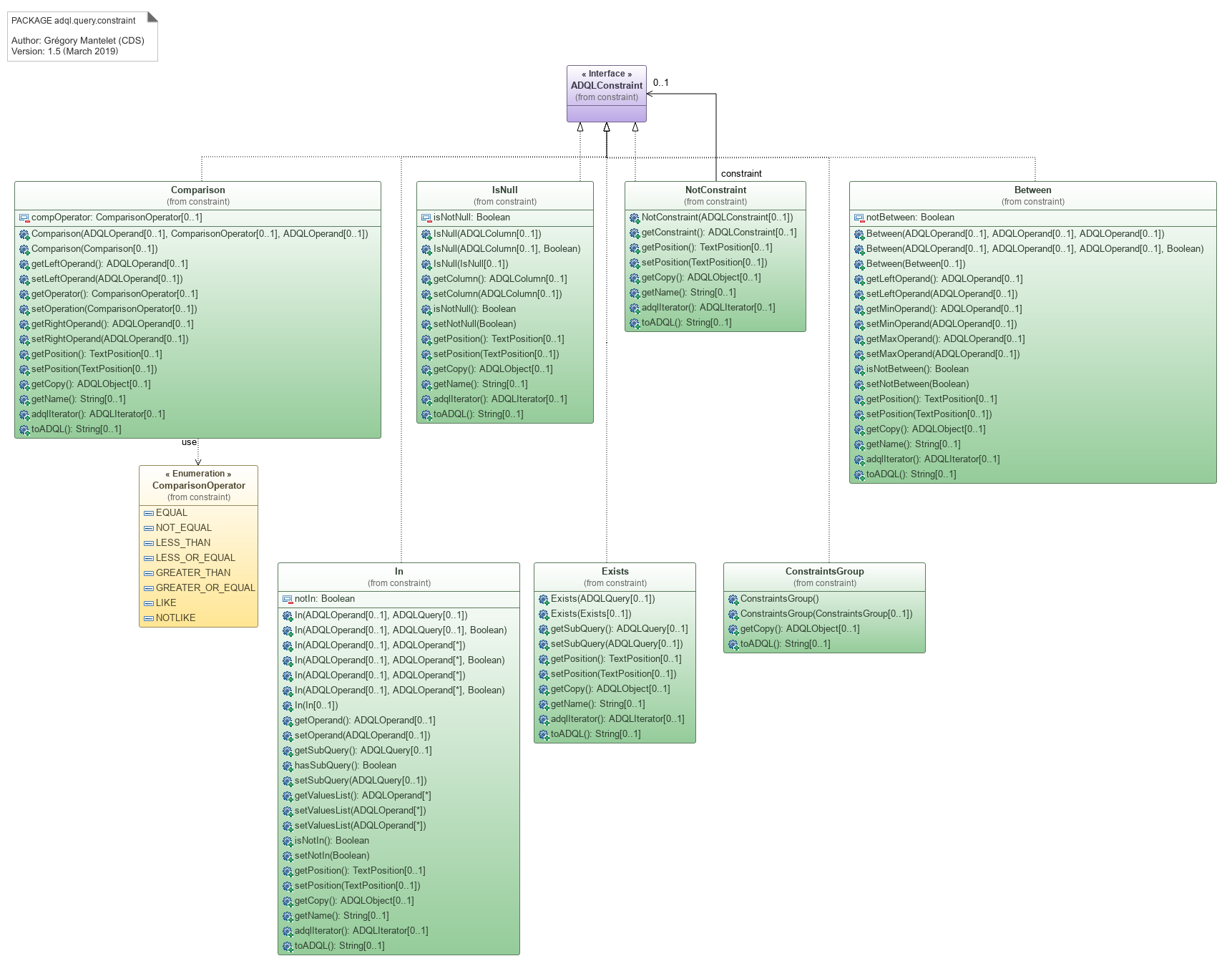The width and height of the screenshot is (1232, 966).
Task: Click the icon beside compOperator attribute in Comparison
Action: [24, 218]
